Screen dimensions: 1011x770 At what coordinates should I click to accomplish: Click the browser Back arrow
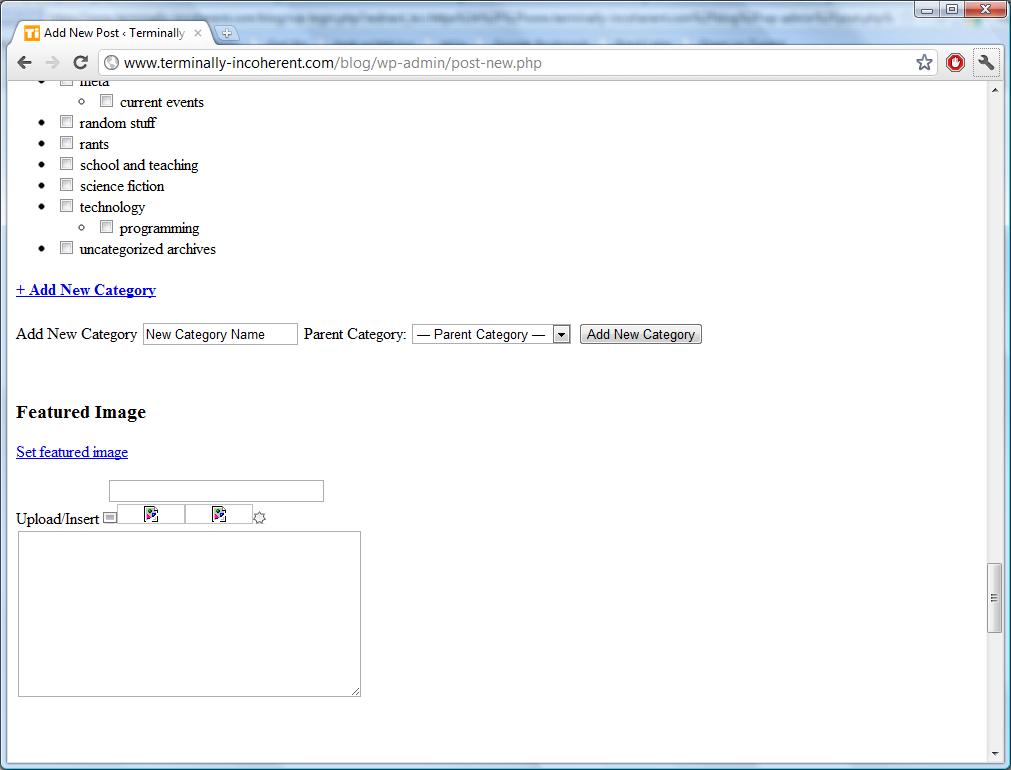(x=25, y=63)
